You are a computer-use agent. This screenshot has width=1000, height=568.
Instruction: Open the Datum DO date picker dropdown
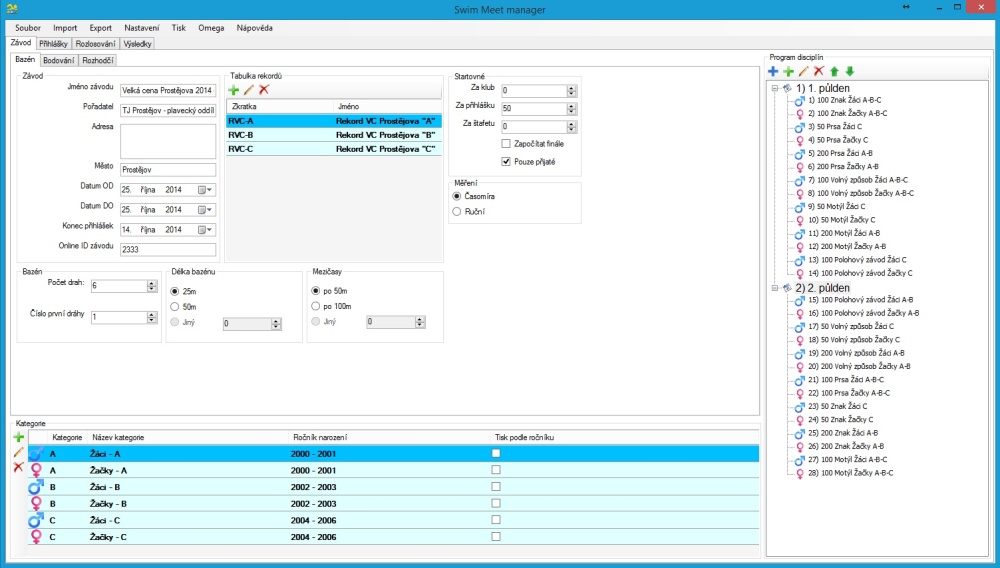[205, 210]
